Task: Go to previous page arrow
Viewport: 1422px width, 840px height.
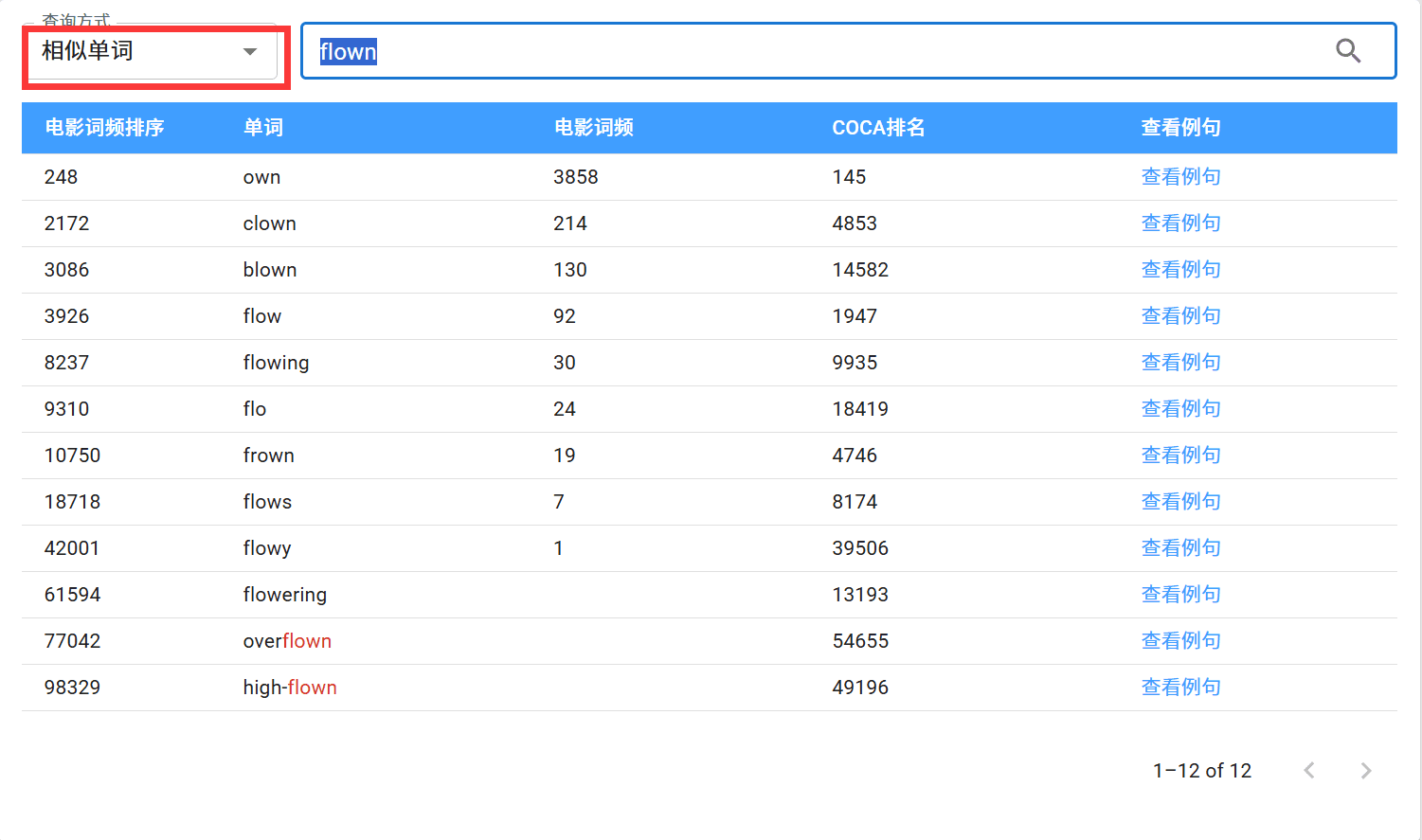Action: point(1308,771)
